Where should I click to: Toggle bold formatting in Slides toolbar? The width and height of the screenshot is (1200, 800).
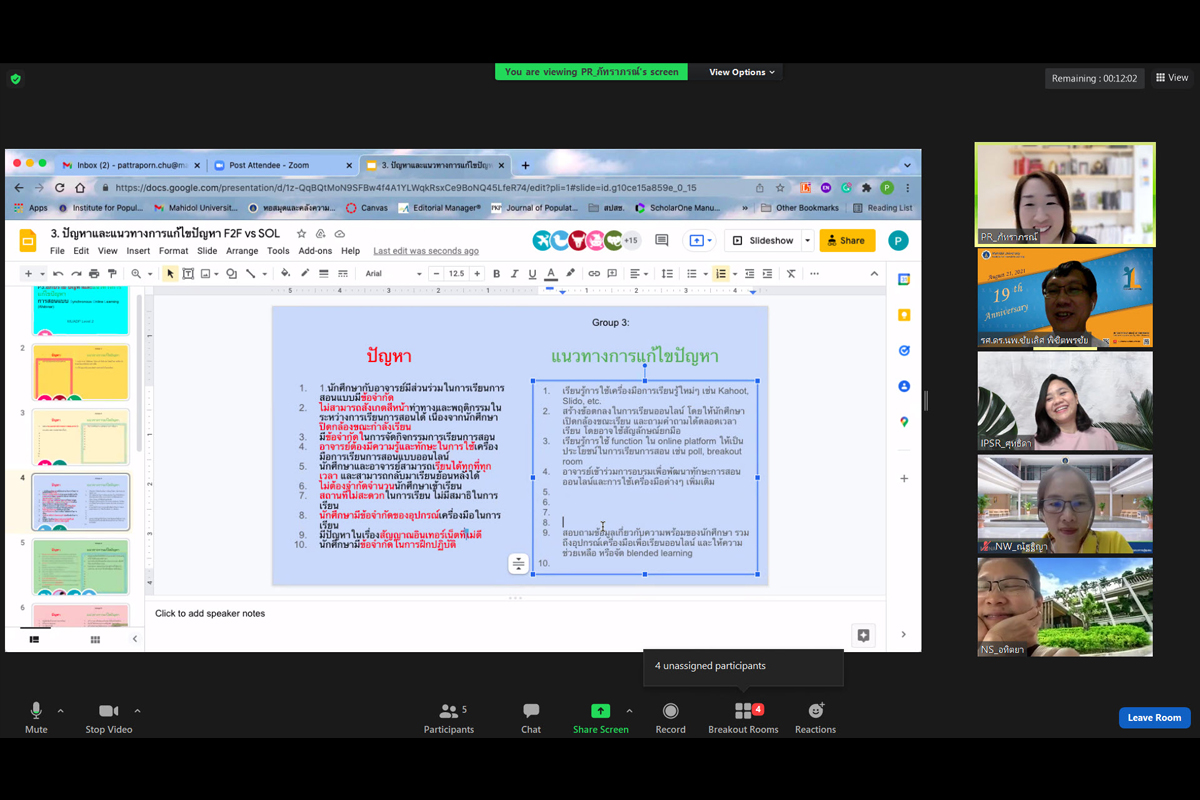point(496,274)
